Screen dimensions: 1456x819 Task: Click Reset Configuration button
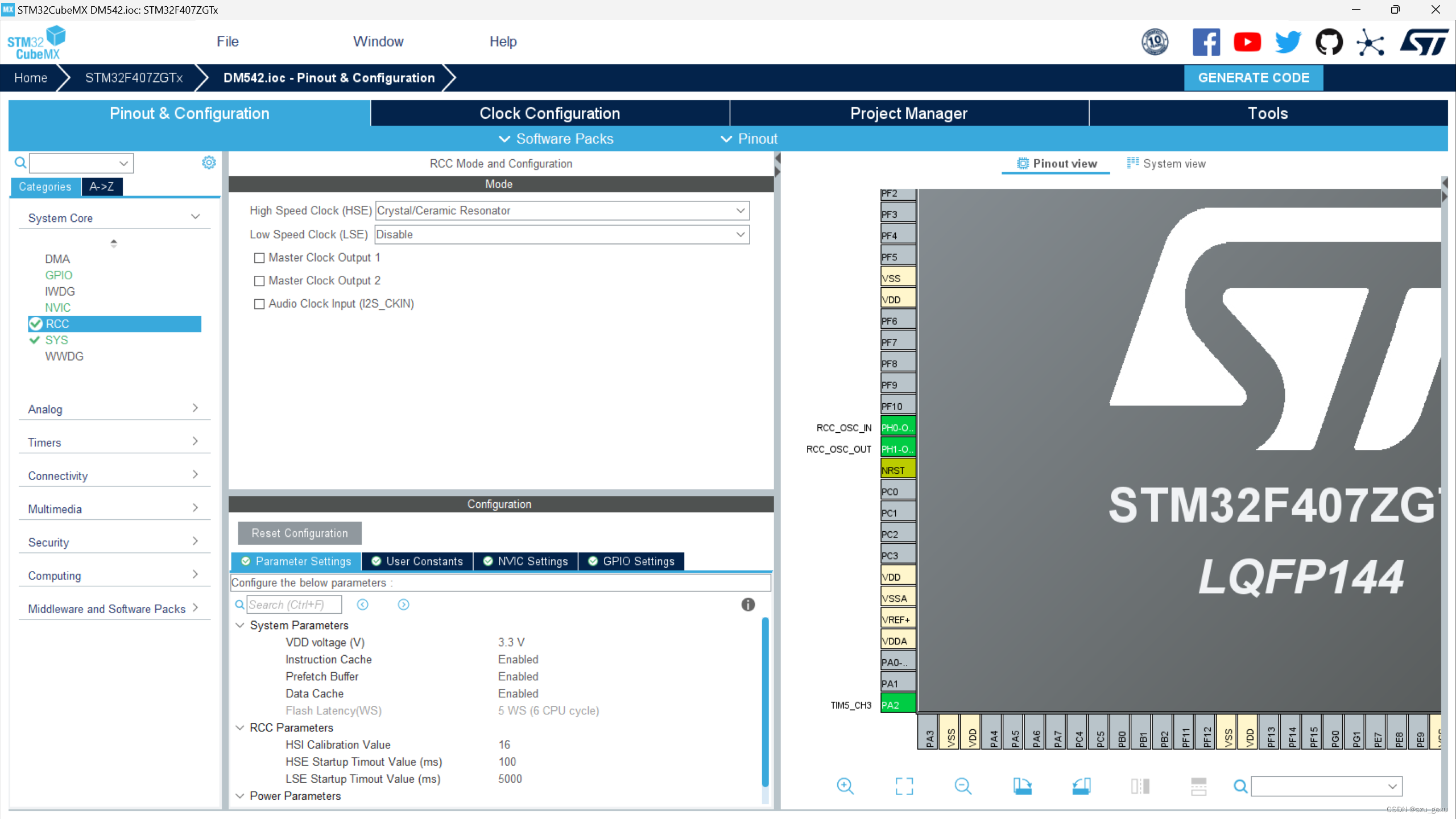coord(300,533)
